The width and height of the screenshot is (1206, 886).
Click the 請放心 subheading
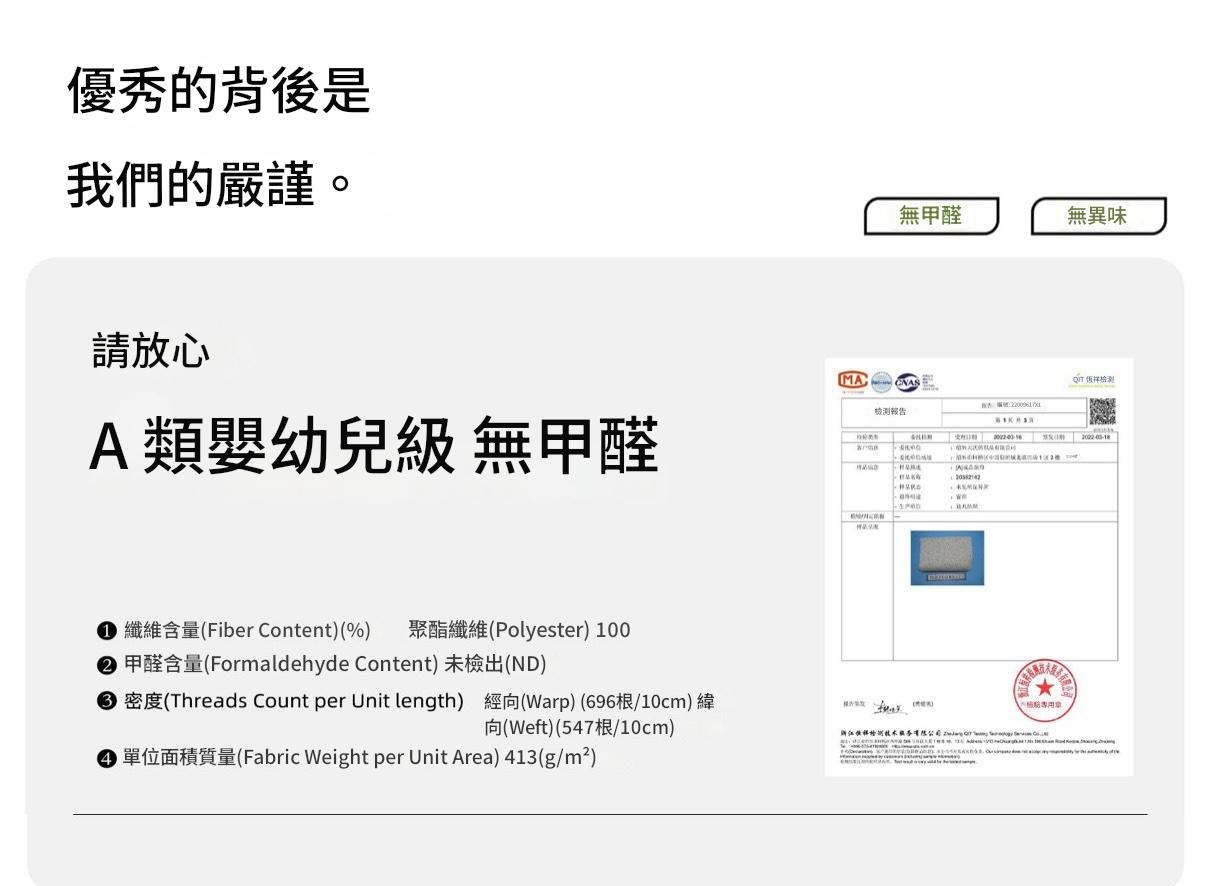click(x=151, y=351)
